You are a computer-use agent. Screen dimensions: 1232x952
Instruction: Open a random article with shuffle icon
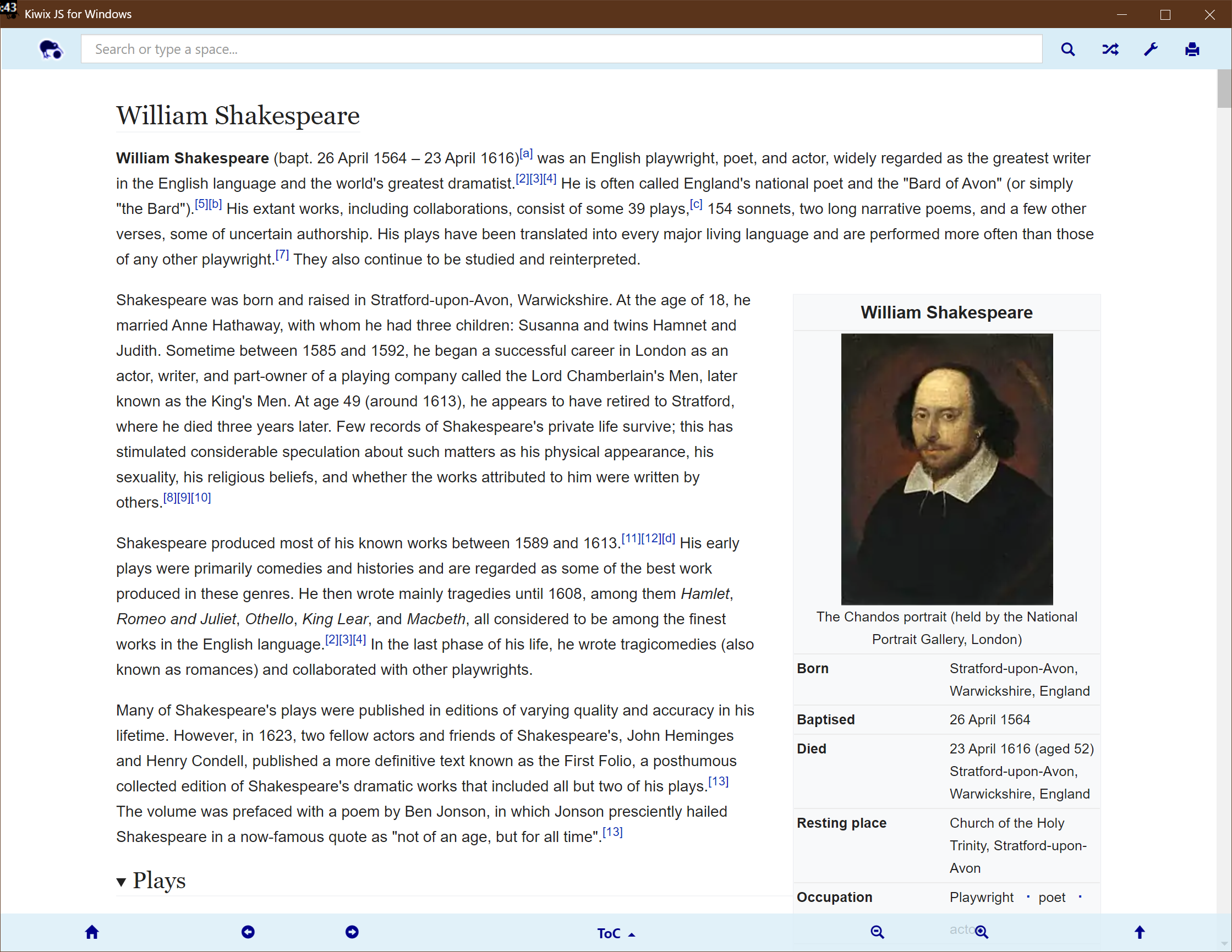[x=1110, y=49]
